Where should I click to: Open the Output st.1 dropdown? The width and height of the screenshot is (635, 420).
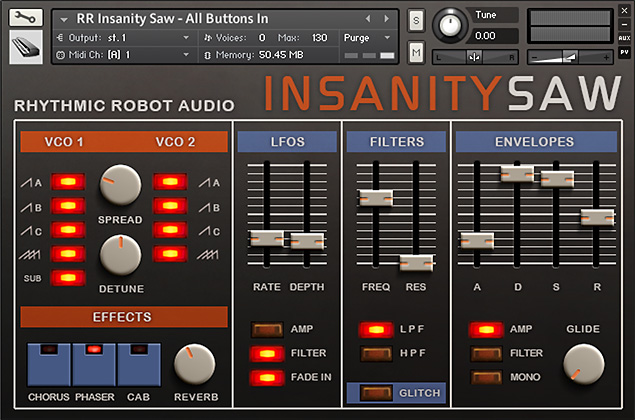point(125,38)
